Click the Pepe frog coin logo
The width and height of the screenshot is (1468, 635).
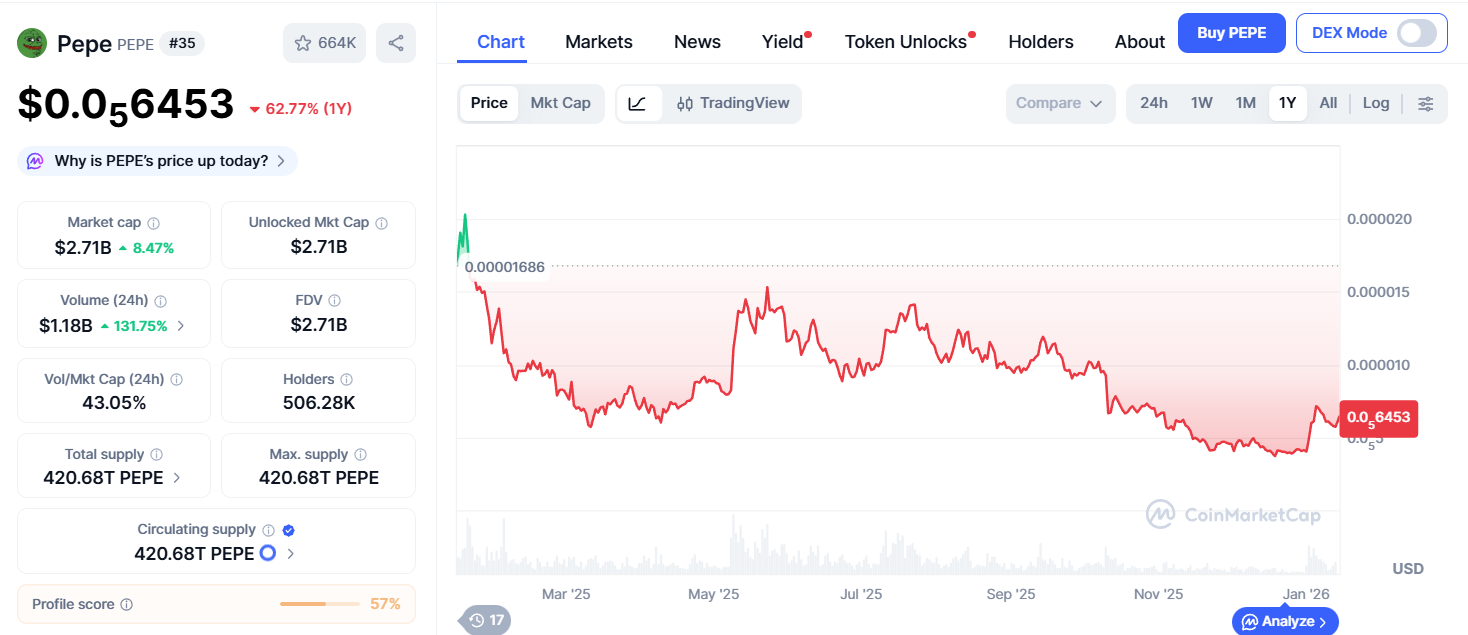pos(33,43)
